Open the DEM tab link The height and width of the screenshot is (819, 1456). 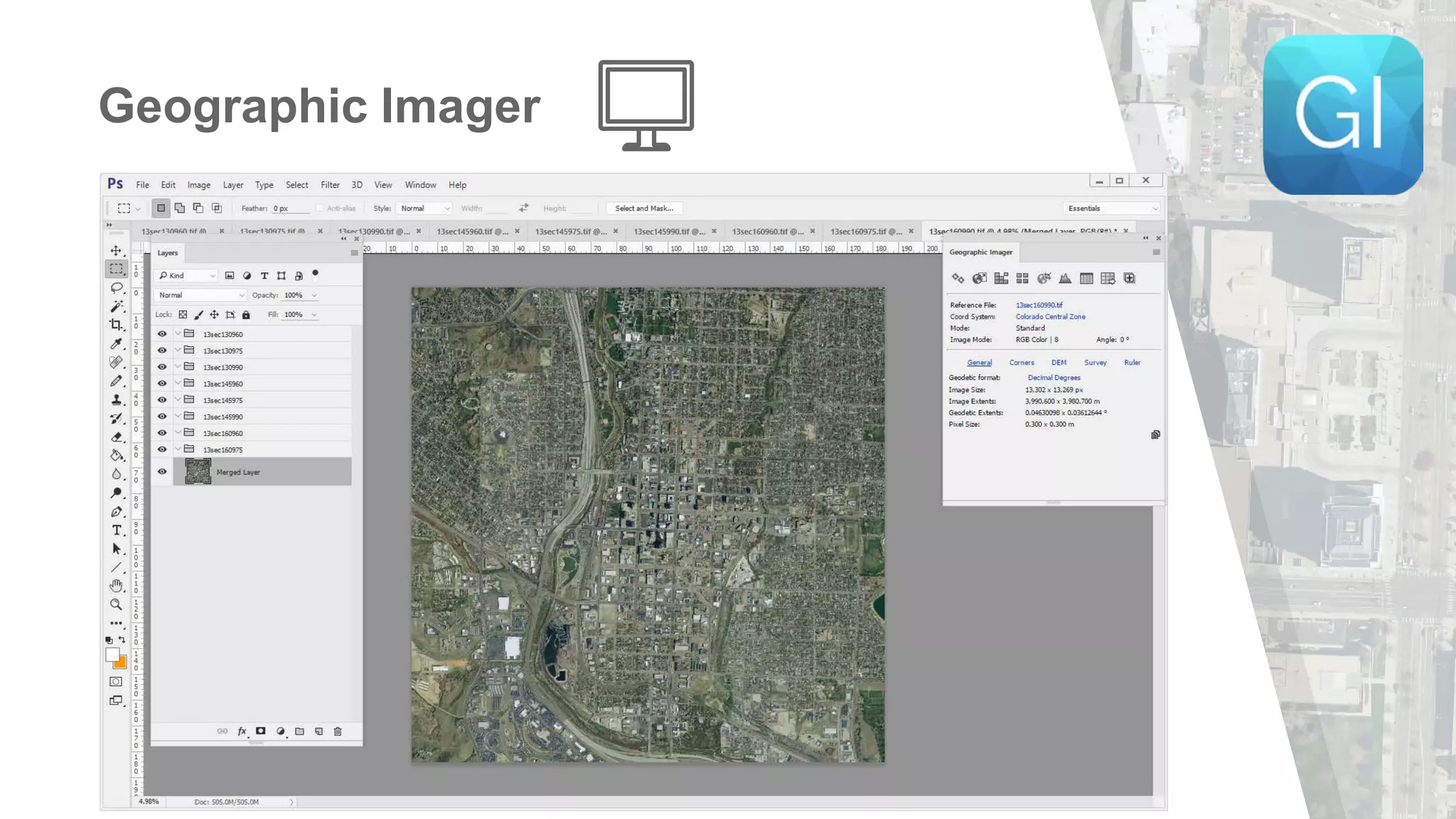[1059, 363]
